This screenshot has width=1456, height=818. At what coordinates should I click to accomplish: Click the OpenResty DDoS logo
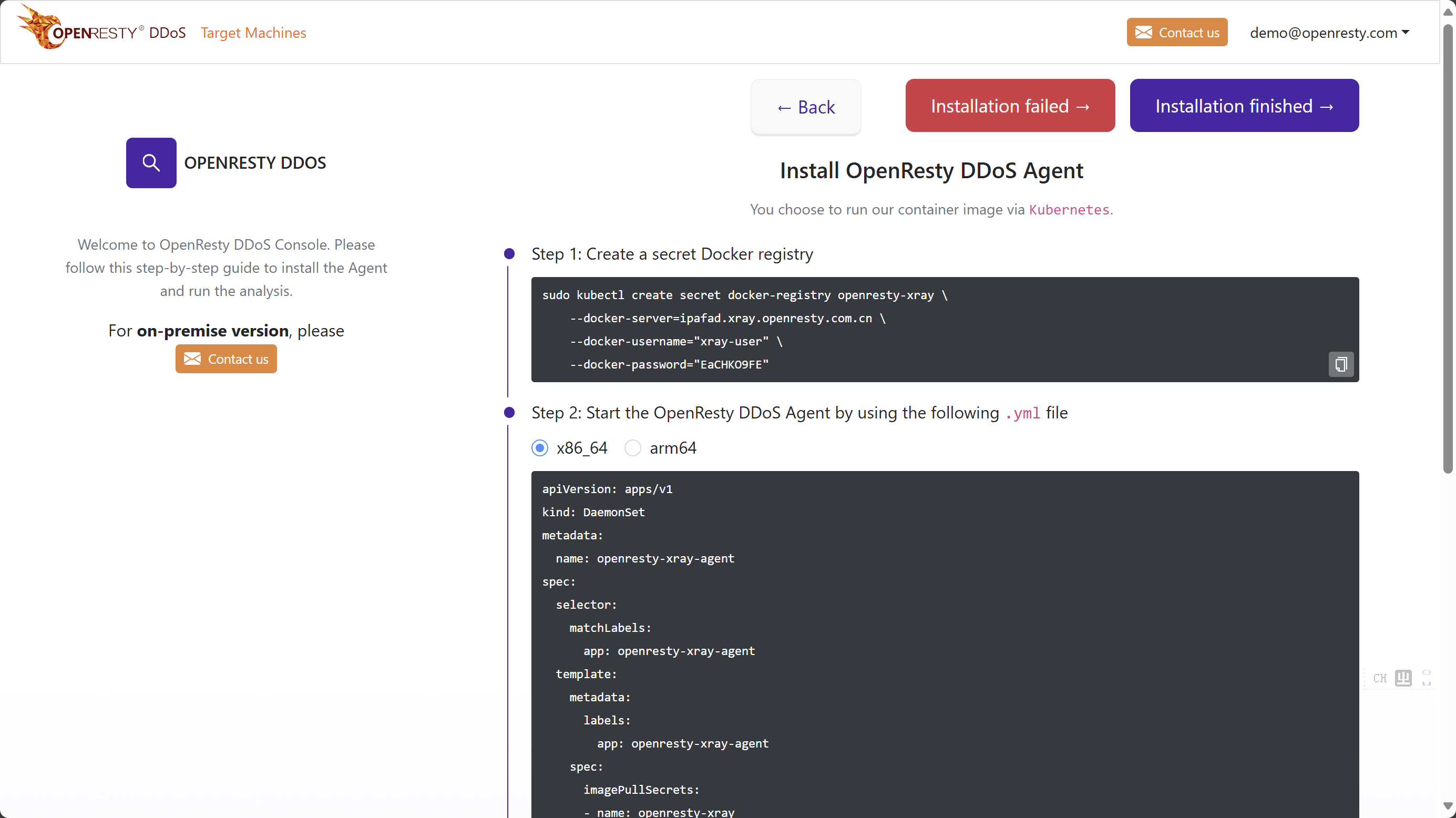101,28
